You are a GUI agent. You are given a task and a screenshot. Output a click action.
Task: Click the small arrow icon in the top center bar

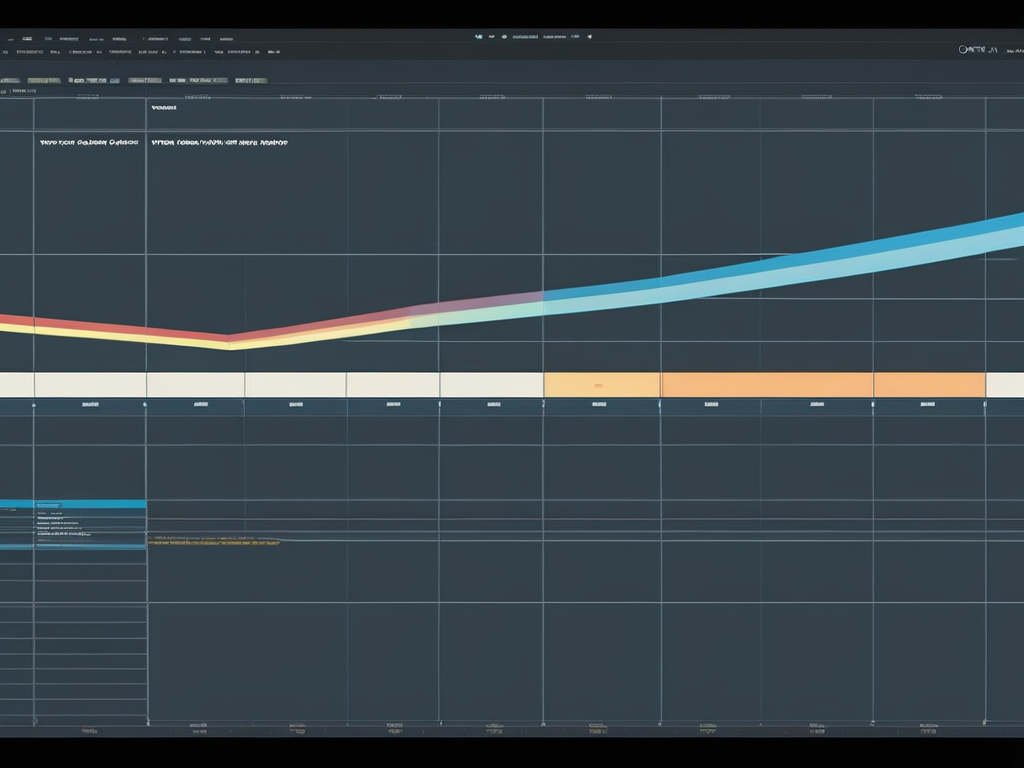[x=589, y=36]
